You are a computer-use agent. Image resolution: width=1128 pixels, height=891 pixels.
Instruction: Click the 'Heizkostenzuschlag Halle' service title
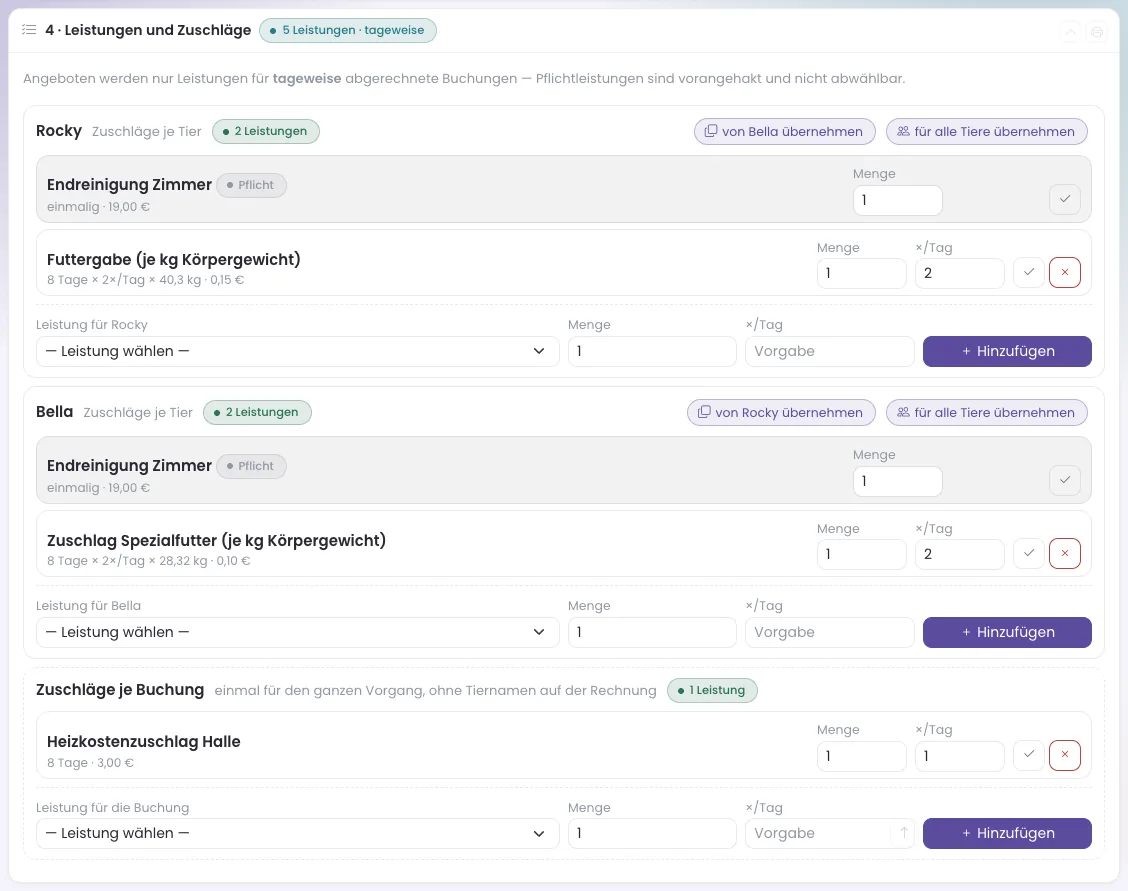click(144, 741)
